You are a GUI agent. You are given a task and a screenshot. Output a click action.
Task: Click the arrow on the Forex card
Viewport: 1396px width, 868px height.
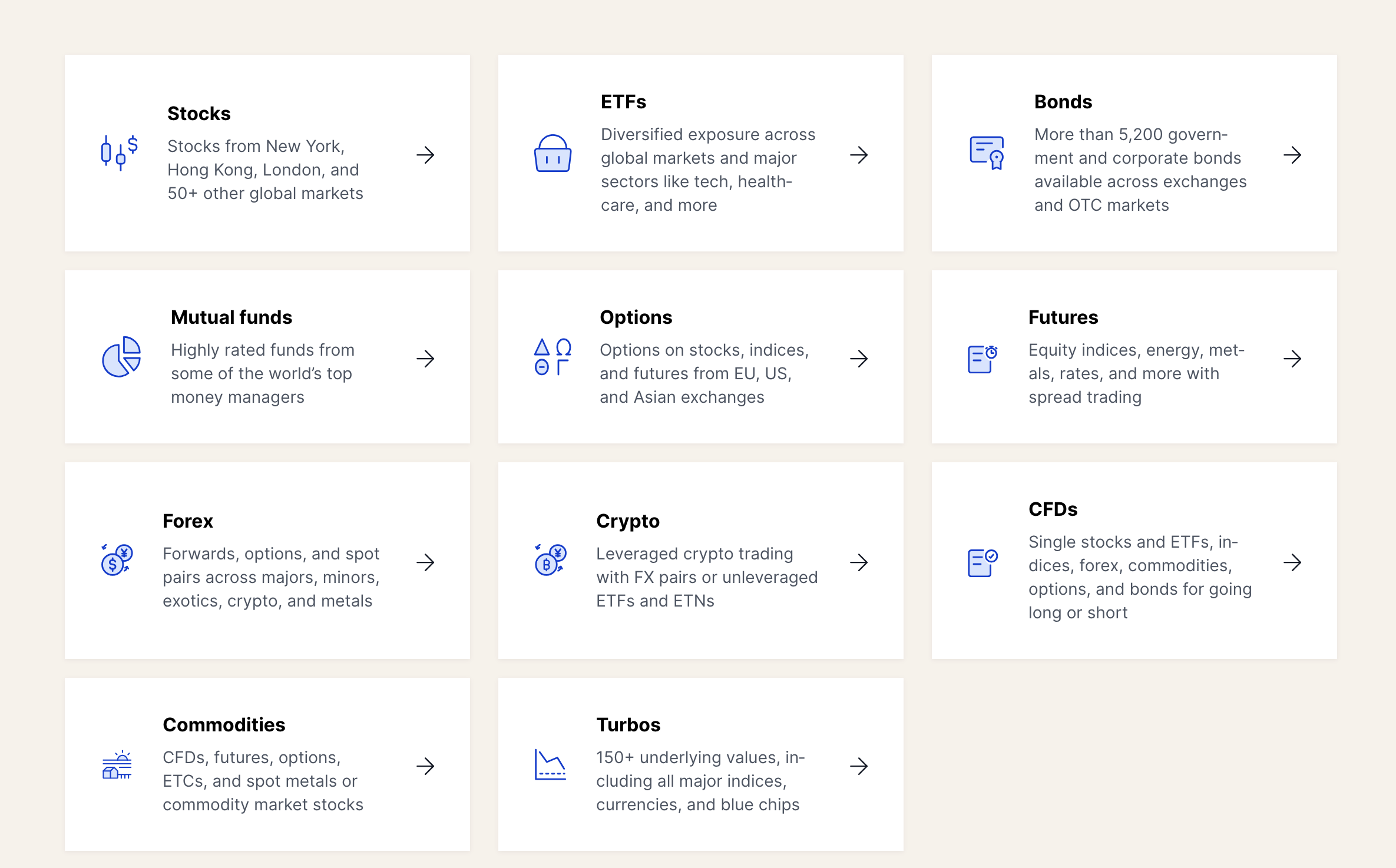425,562
